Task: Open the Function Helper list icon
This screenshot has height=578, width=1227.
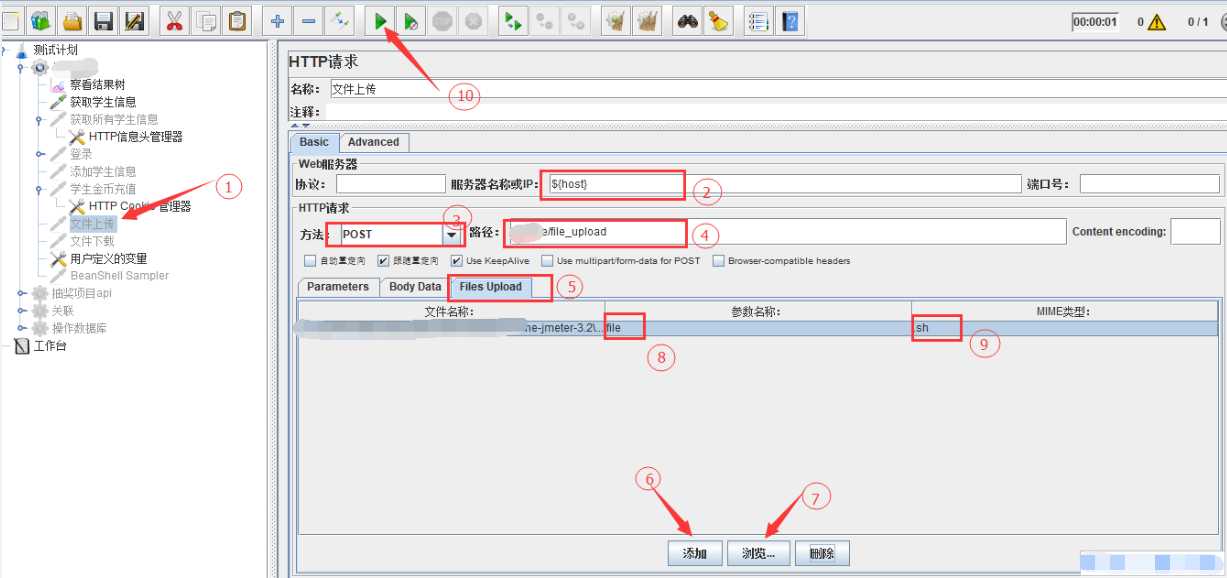Action: [x=760, y=20]
